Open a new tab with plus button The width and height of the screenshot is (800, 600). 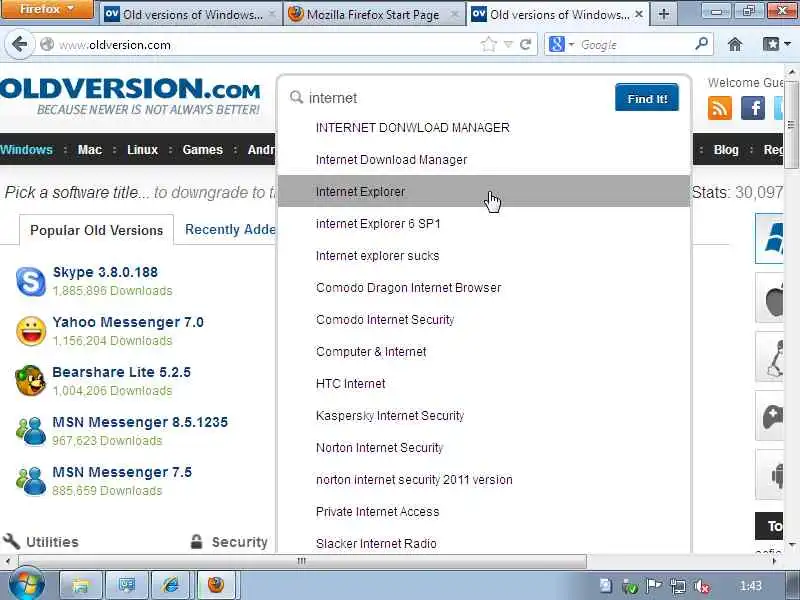(x=664, y=14)
